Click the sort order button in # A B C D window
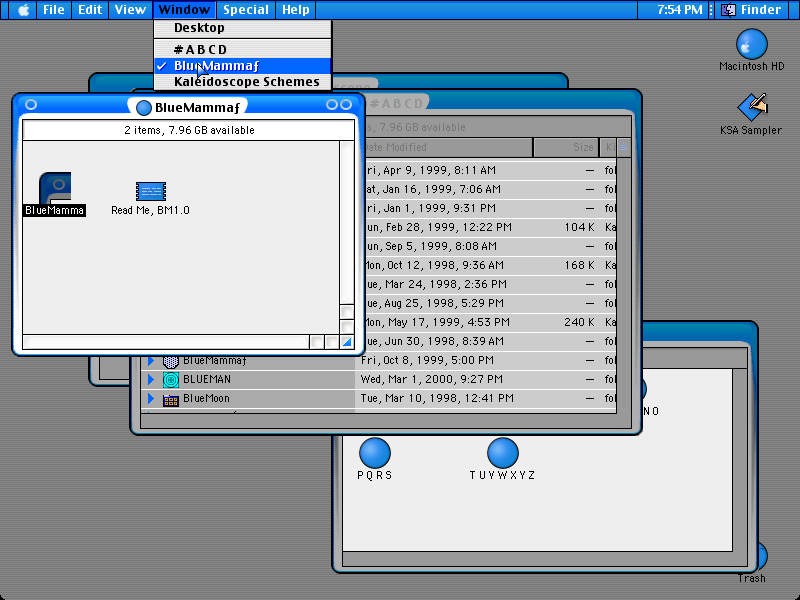 623,147
